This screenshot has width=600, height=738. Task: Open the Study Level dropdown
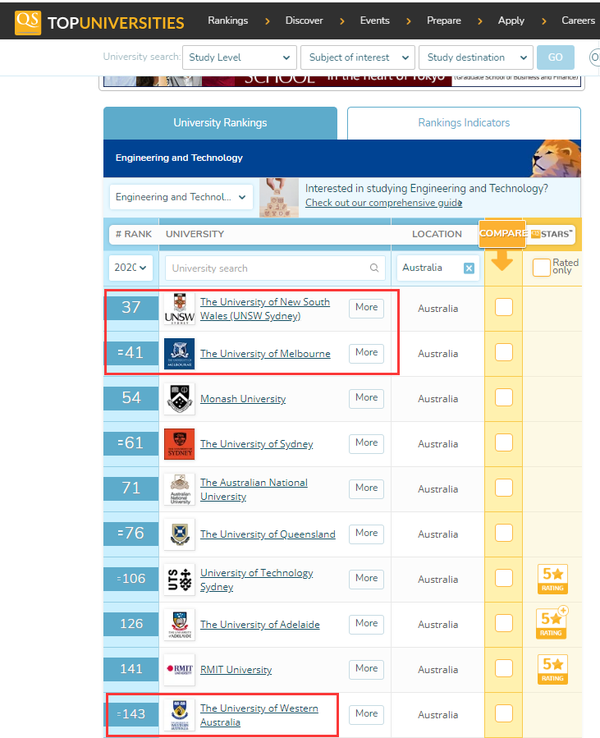(240, 57)
